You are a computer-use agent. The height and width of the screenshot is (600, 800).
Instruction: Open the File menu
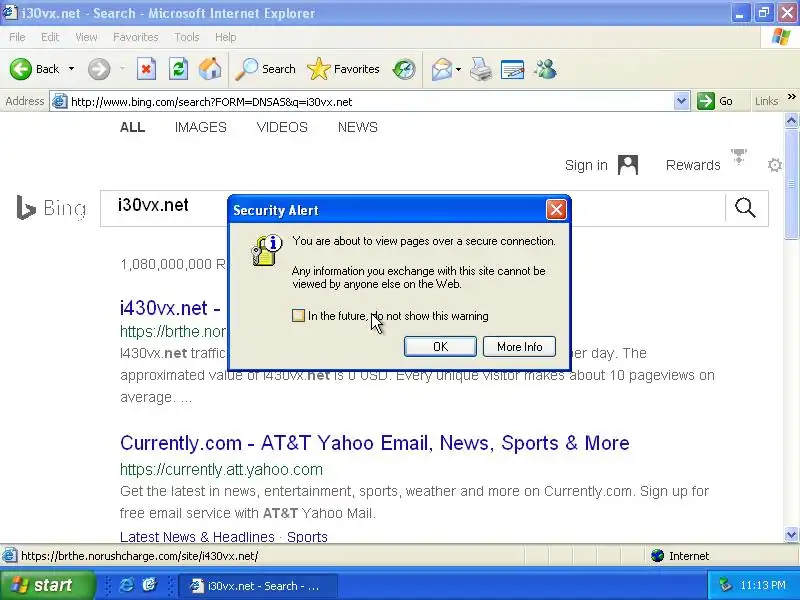(17, 37)
